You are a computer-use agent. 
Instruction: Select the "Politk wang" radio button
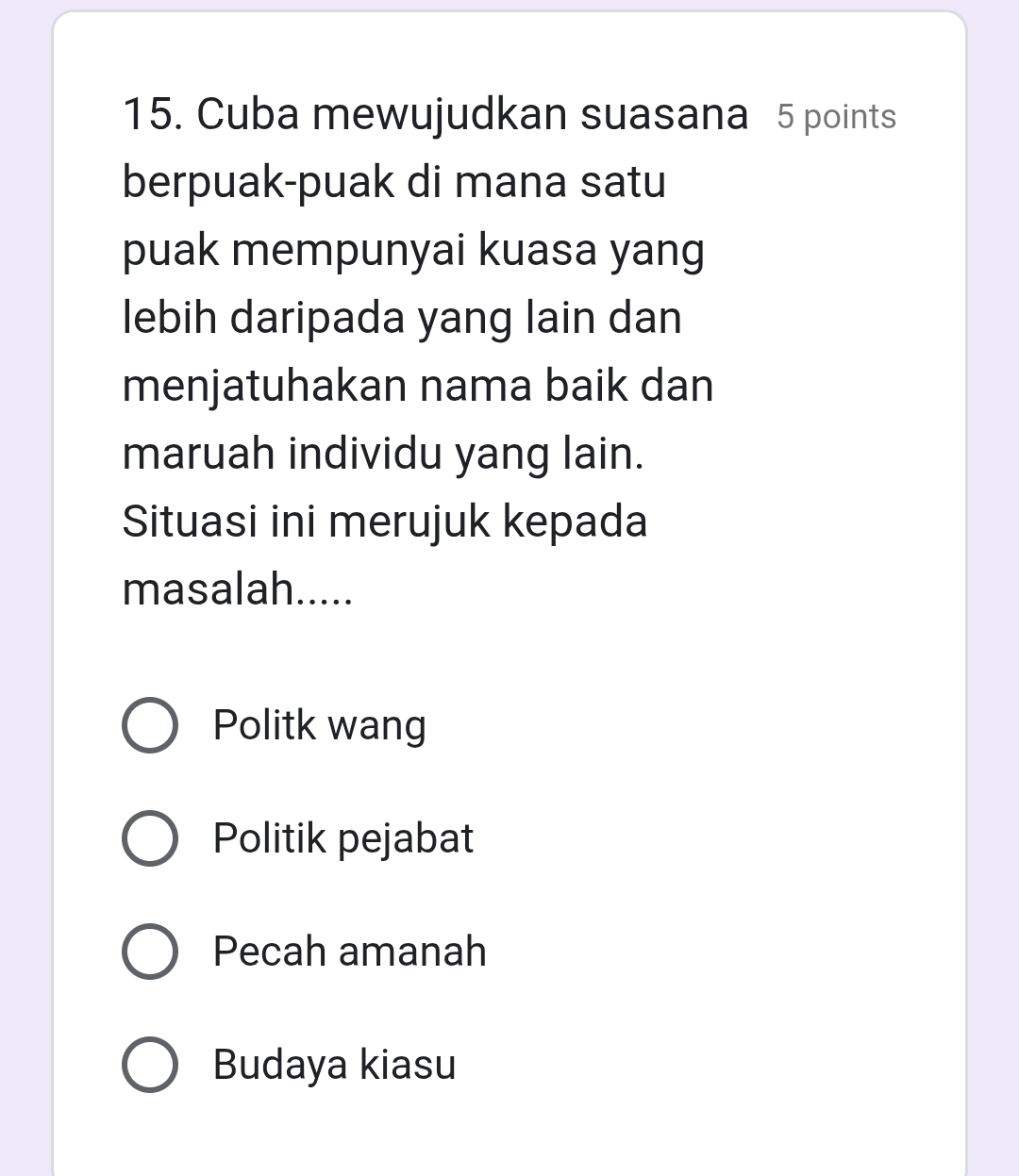tap(149, 726)
